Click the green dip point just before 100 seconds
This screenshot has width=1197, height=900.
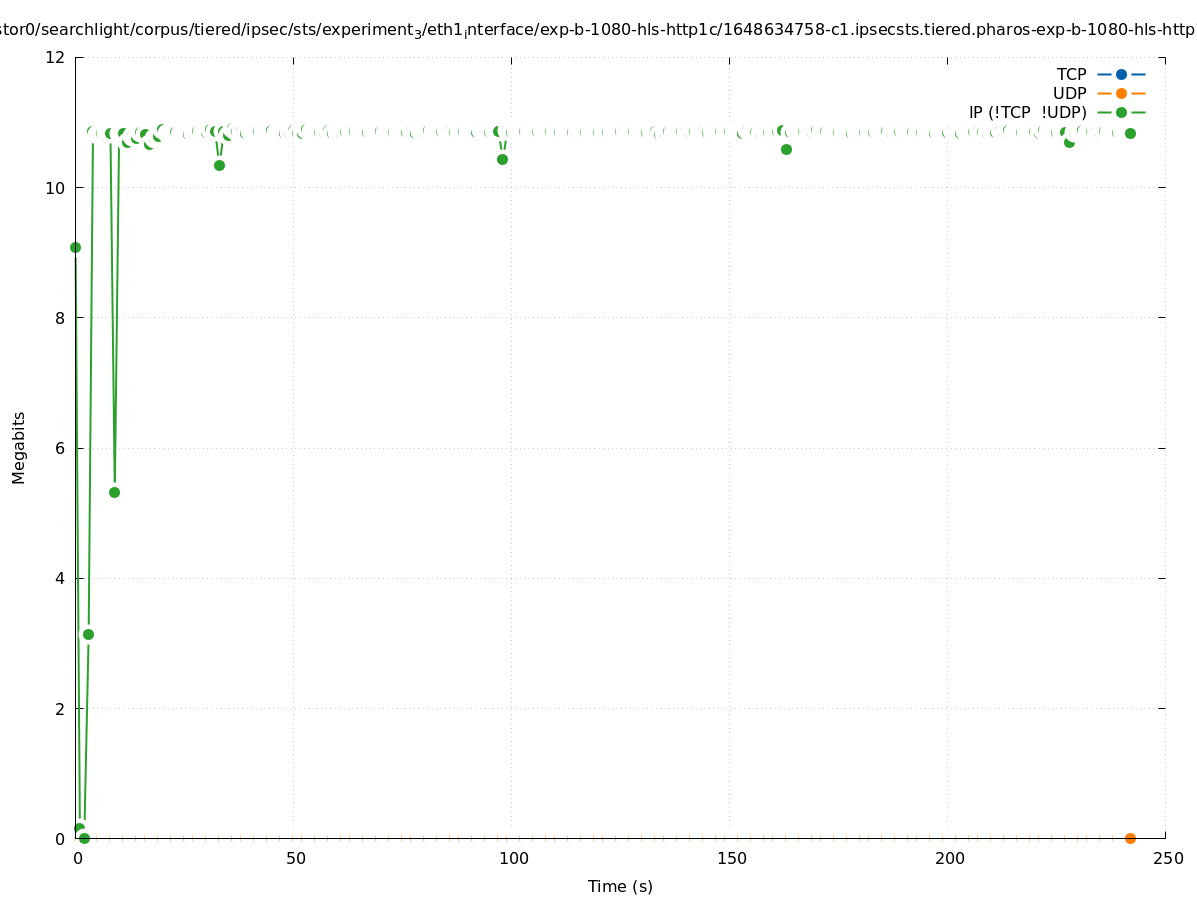[502, 159]
